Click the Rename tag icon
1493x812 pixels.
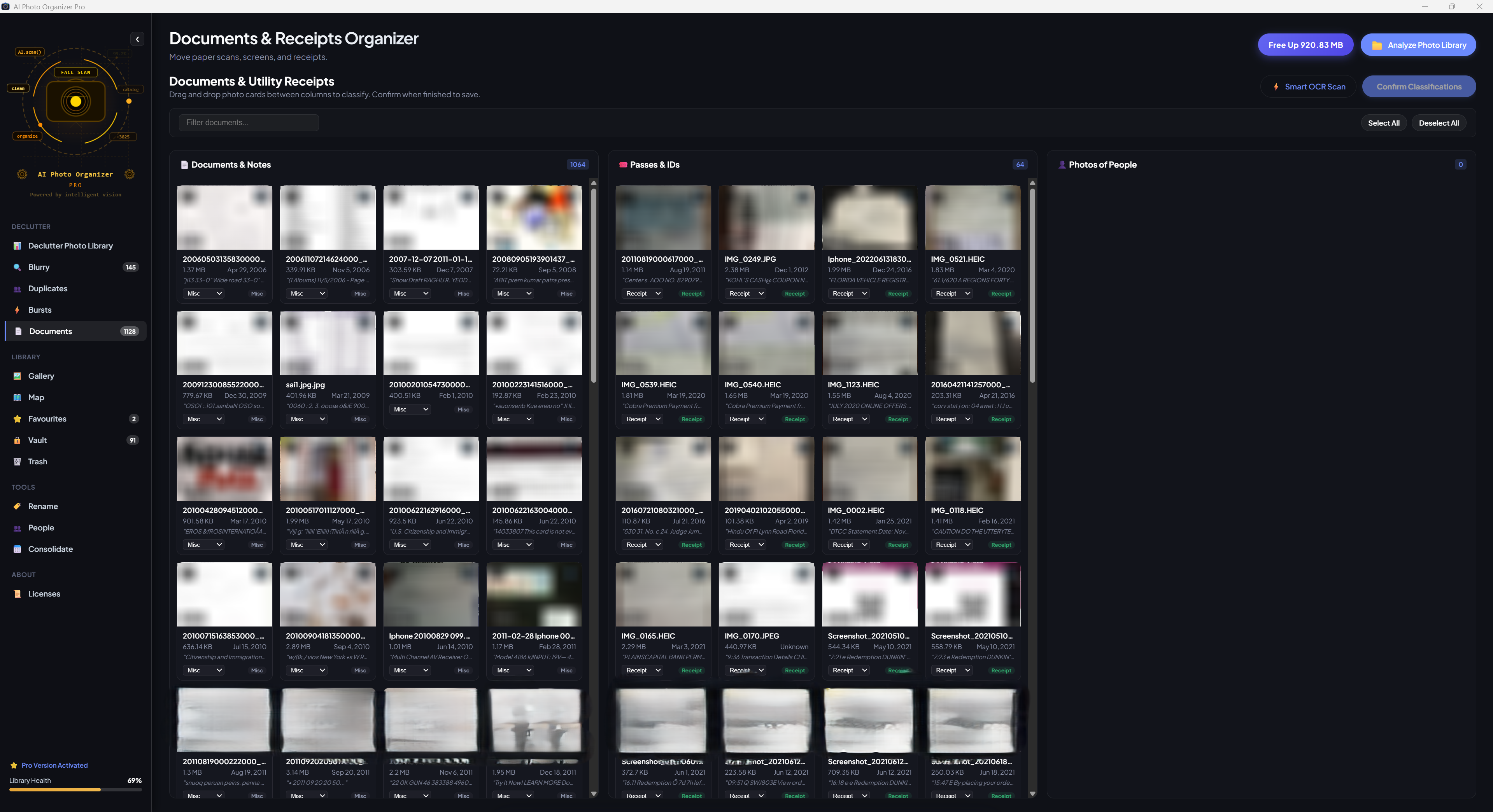(x=18, y=507)
